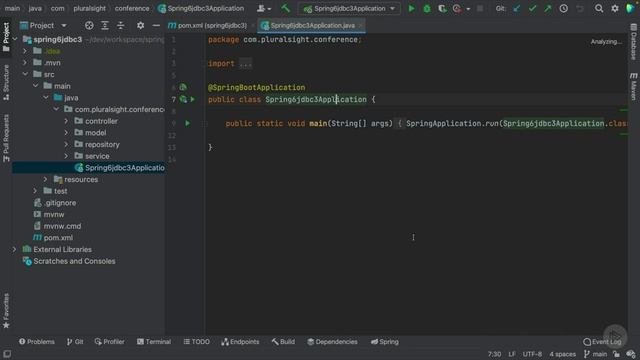Collapse the java folder
This screenshot has width=640, height=360.
click(46, 98)
